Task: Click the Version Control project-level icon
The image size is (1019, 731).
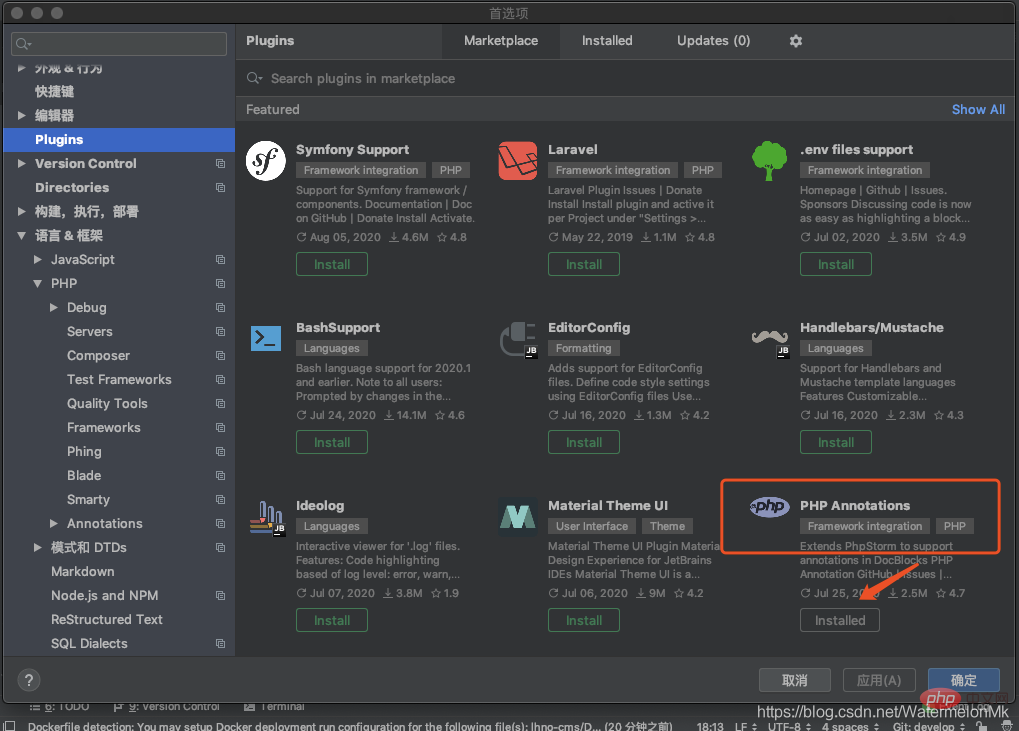Action: [220, 164]
